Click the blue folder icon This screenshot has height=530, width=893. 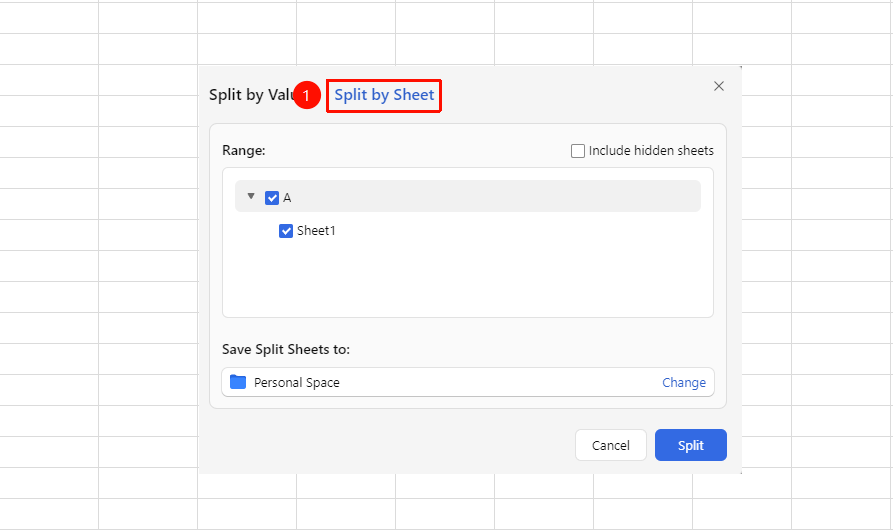(237, 381)
